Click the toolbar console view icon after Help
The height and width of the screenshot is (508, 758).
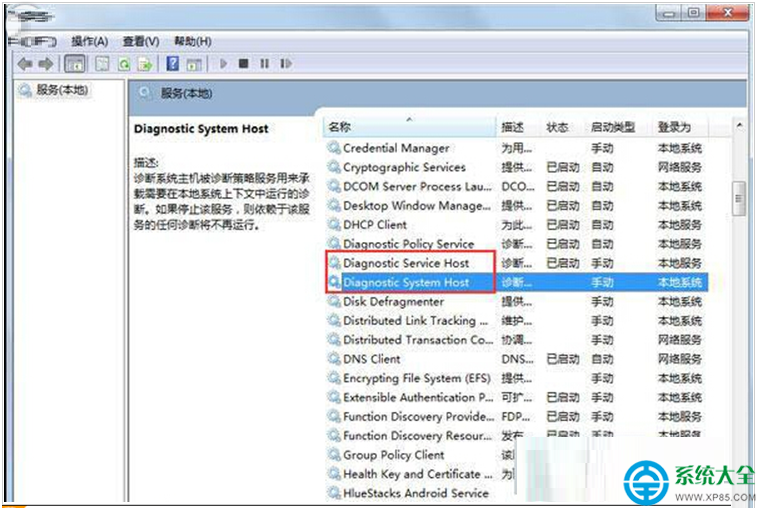pyautogui.click(x=194, y=64)
